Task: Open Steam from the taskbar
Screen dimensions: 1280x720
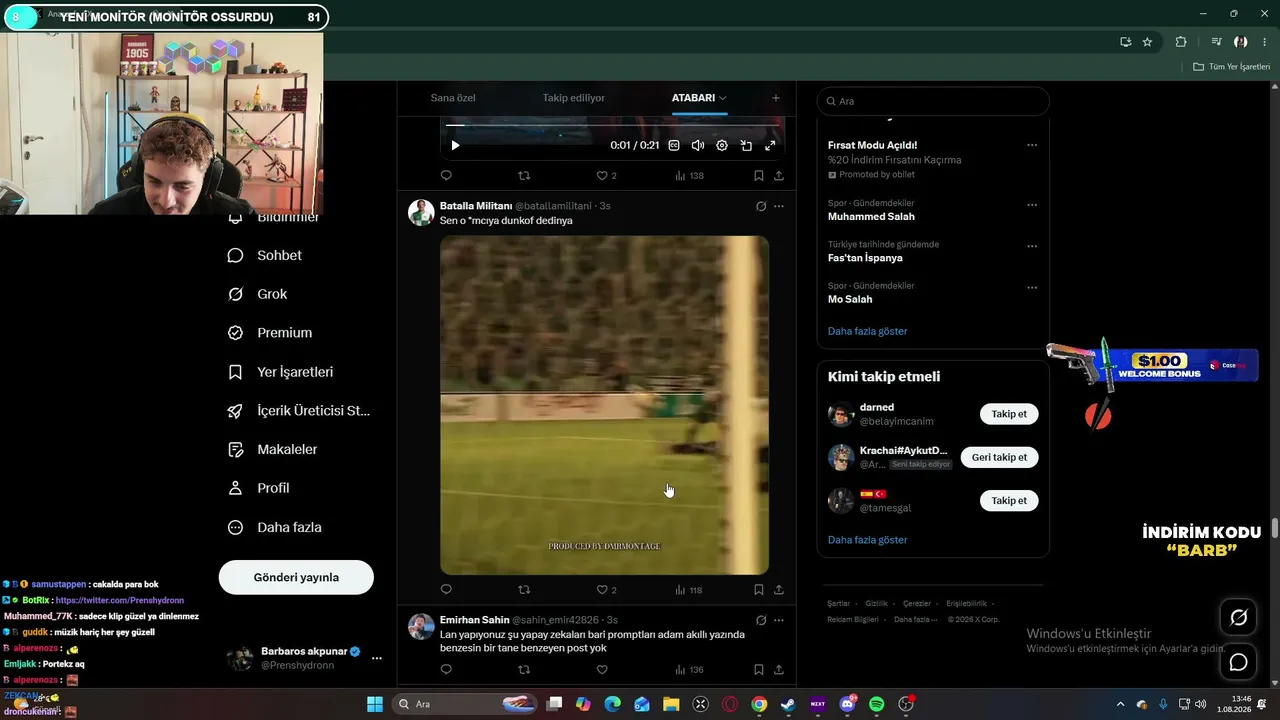Action: (789, 704)
